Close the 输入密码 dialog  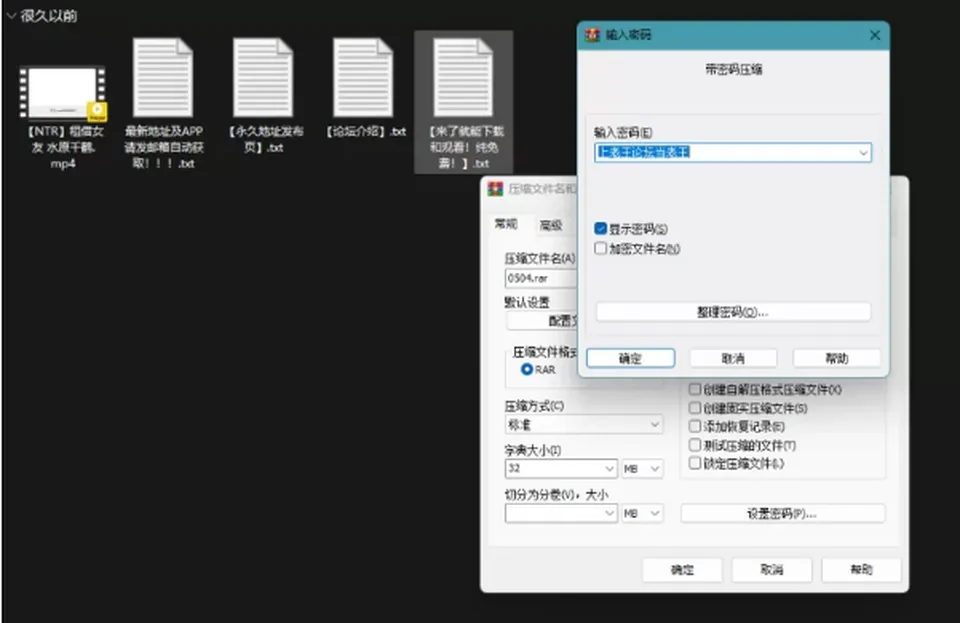click(x=875, y=35)
